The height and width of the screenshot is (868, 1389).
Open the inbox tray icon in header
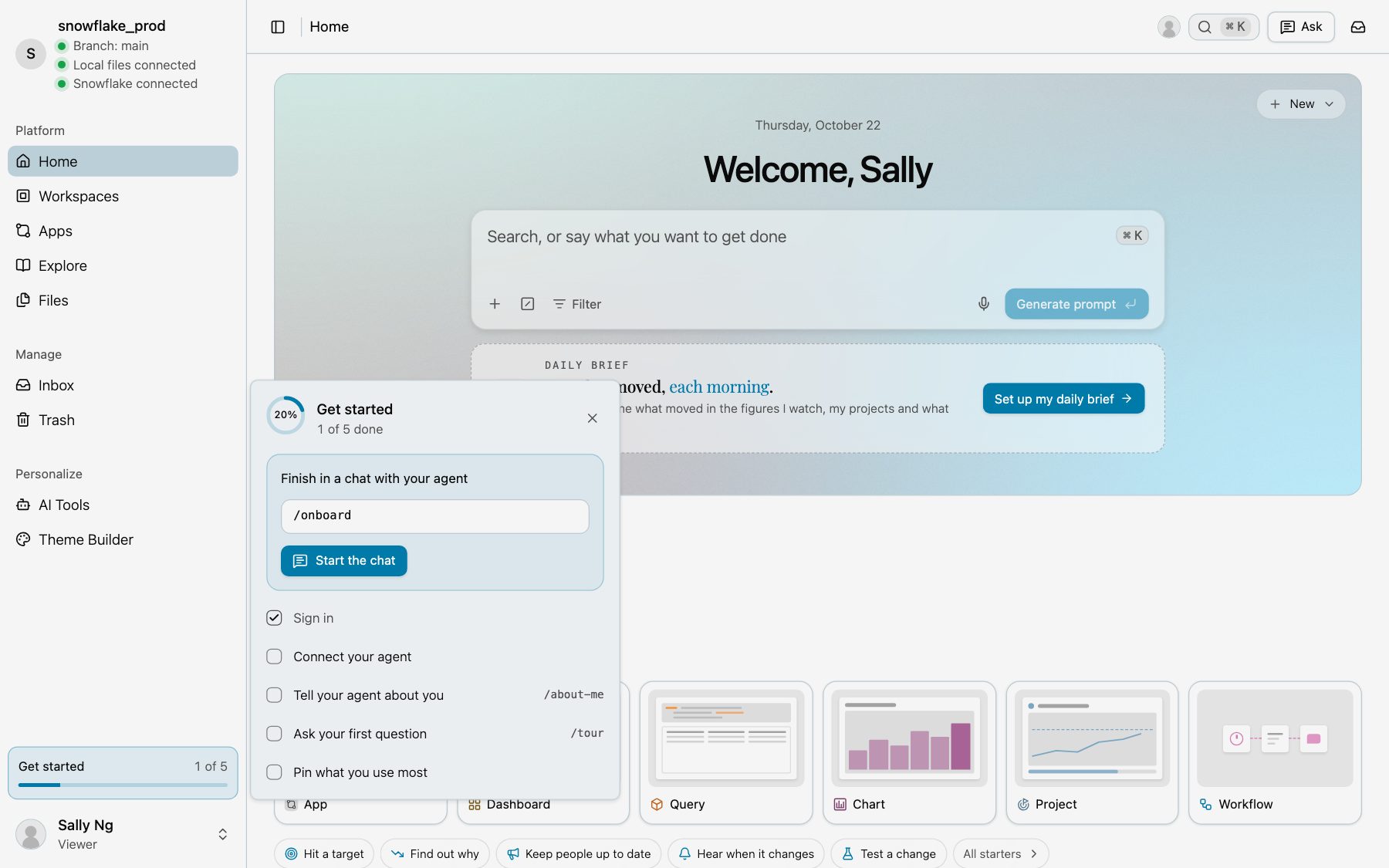[1358, 27]
